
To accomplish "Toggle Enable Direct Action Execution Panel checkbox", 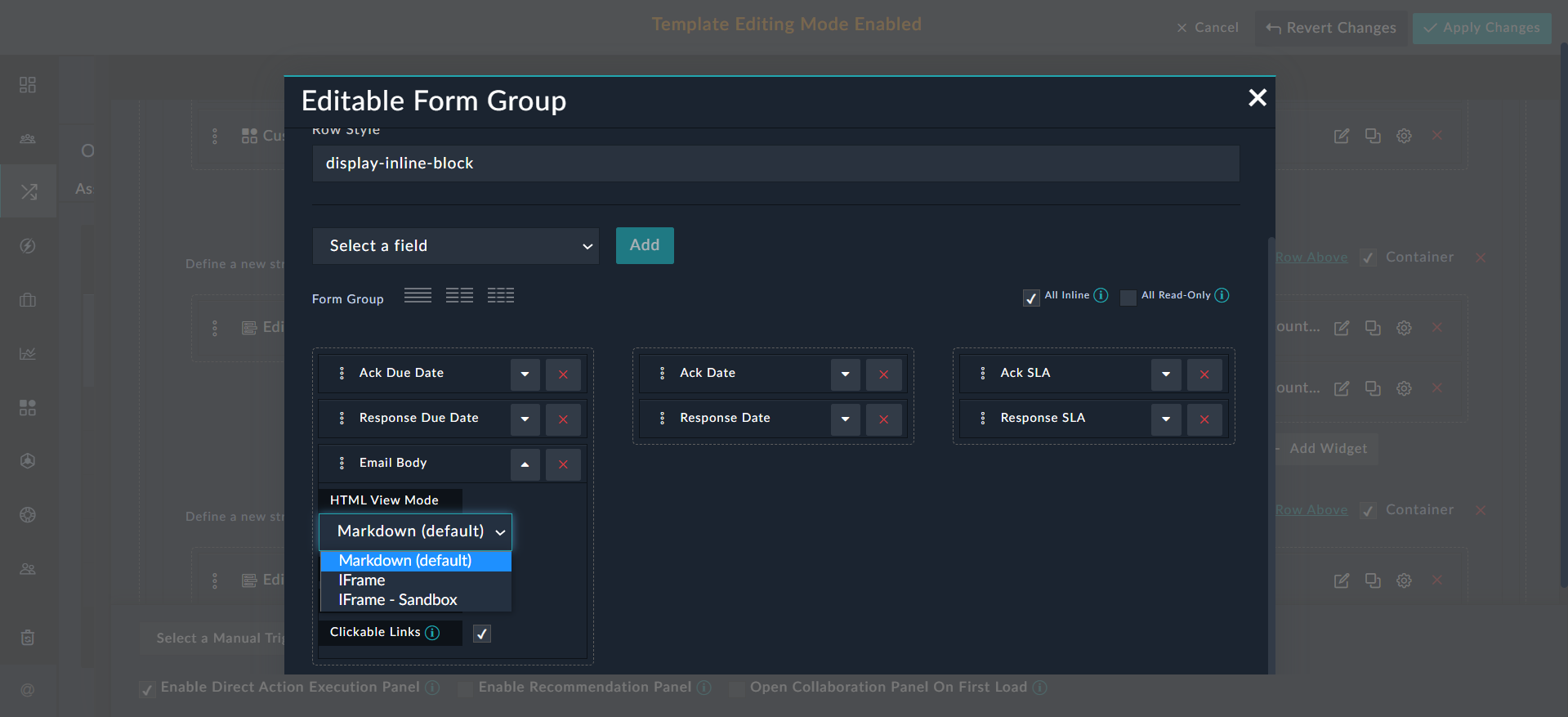I will (147, 689).
